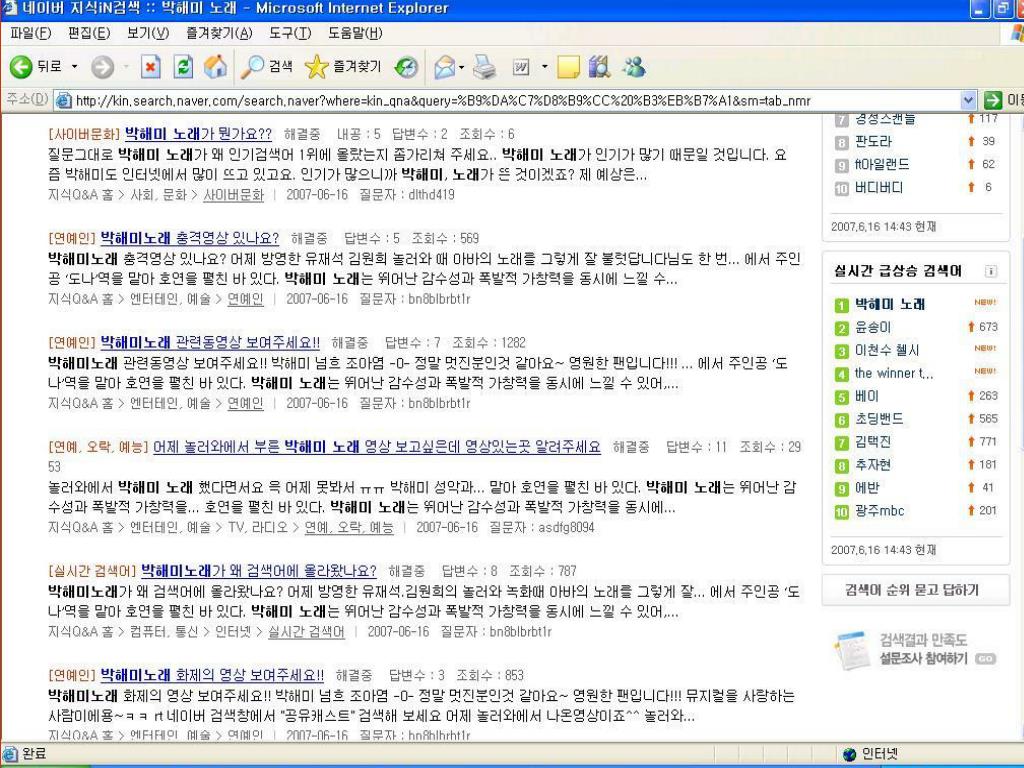Click the 실시간 검색어 category breadcrumb link
Image resolution: width=1024 pixels, height=768 pixels.
click(306, 632)
